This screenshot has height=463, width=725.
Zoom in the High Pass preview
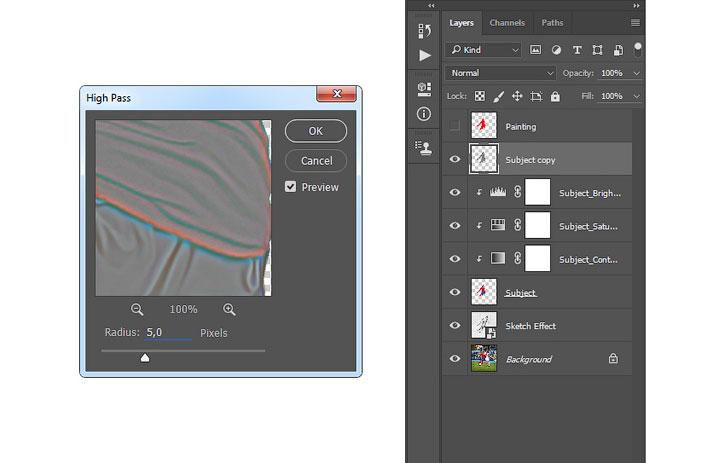(229, 309)
